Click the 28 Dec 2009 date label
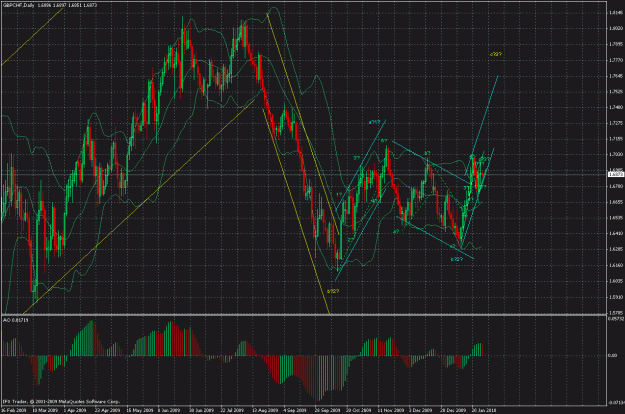625x414 pixels. (453, 410)
